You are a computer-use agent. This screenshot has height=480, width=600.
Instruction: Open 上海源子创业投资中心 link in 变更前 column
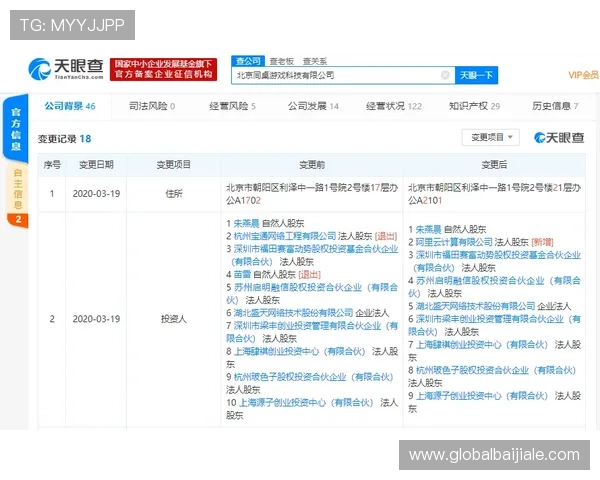[305, 403]
